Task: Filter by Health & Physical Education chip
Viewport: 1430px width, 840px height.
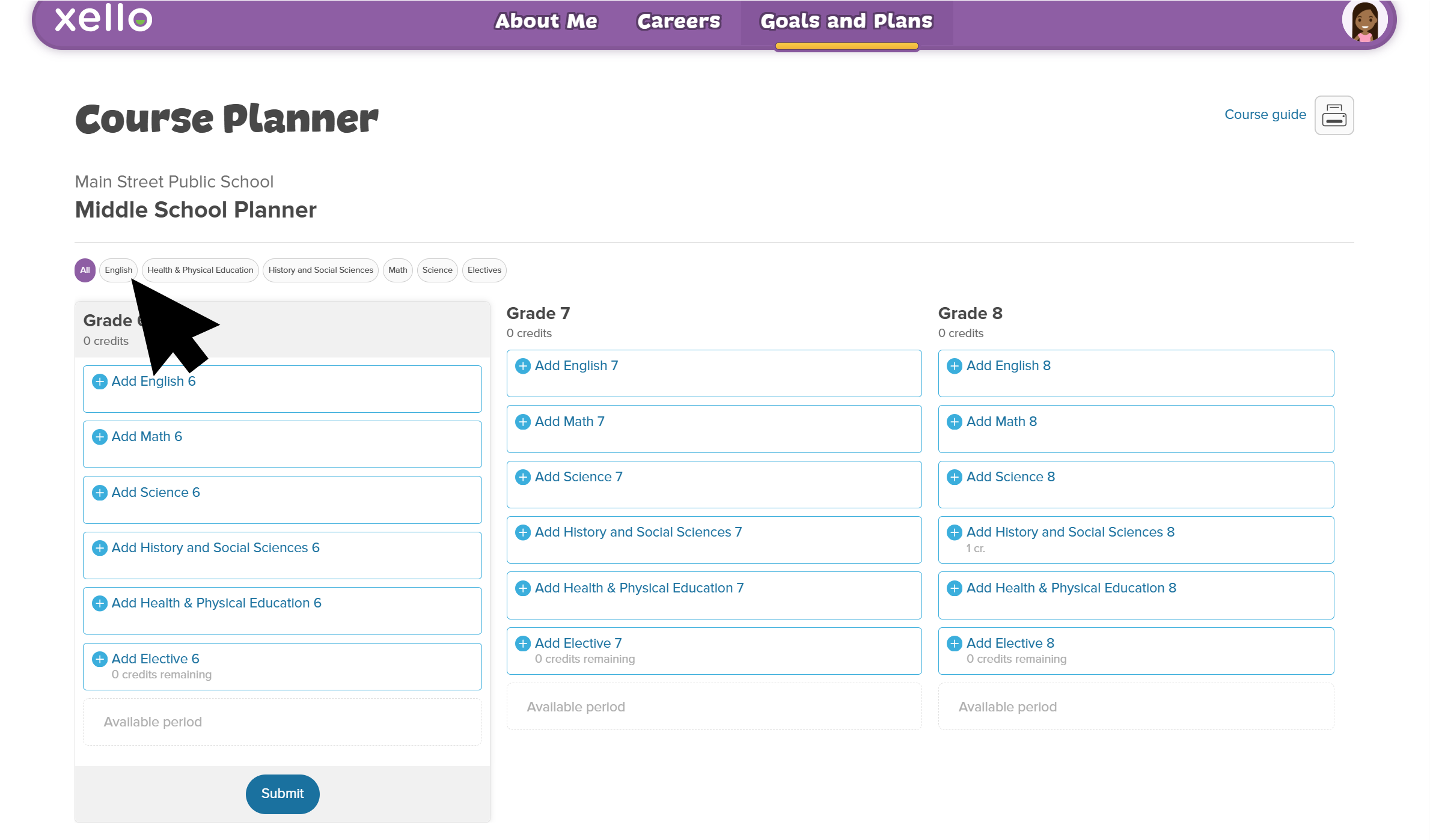Action: [x=200, y=270]
